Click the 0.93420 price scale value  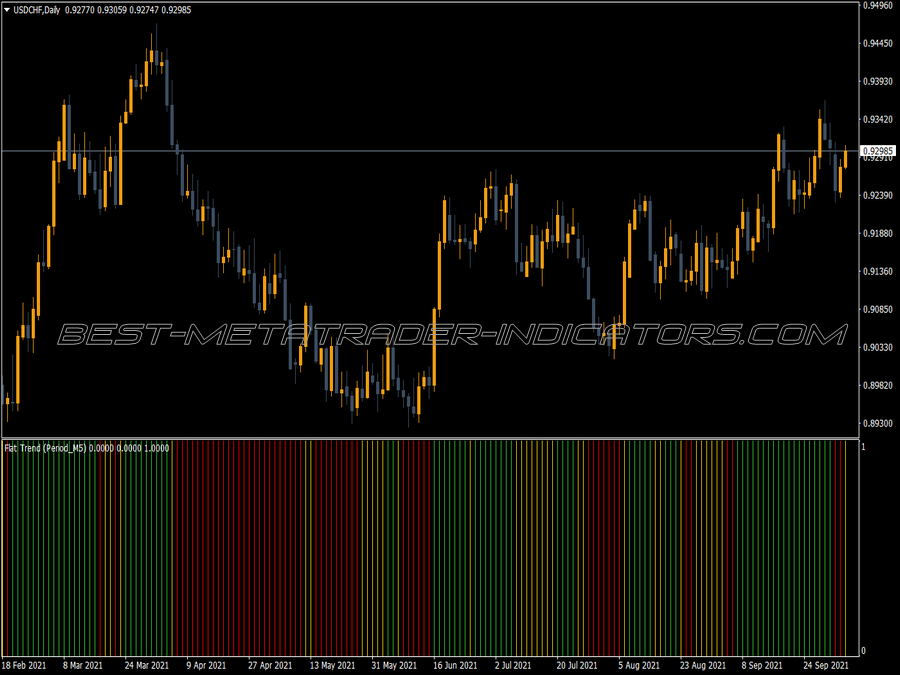click(878, 119)
